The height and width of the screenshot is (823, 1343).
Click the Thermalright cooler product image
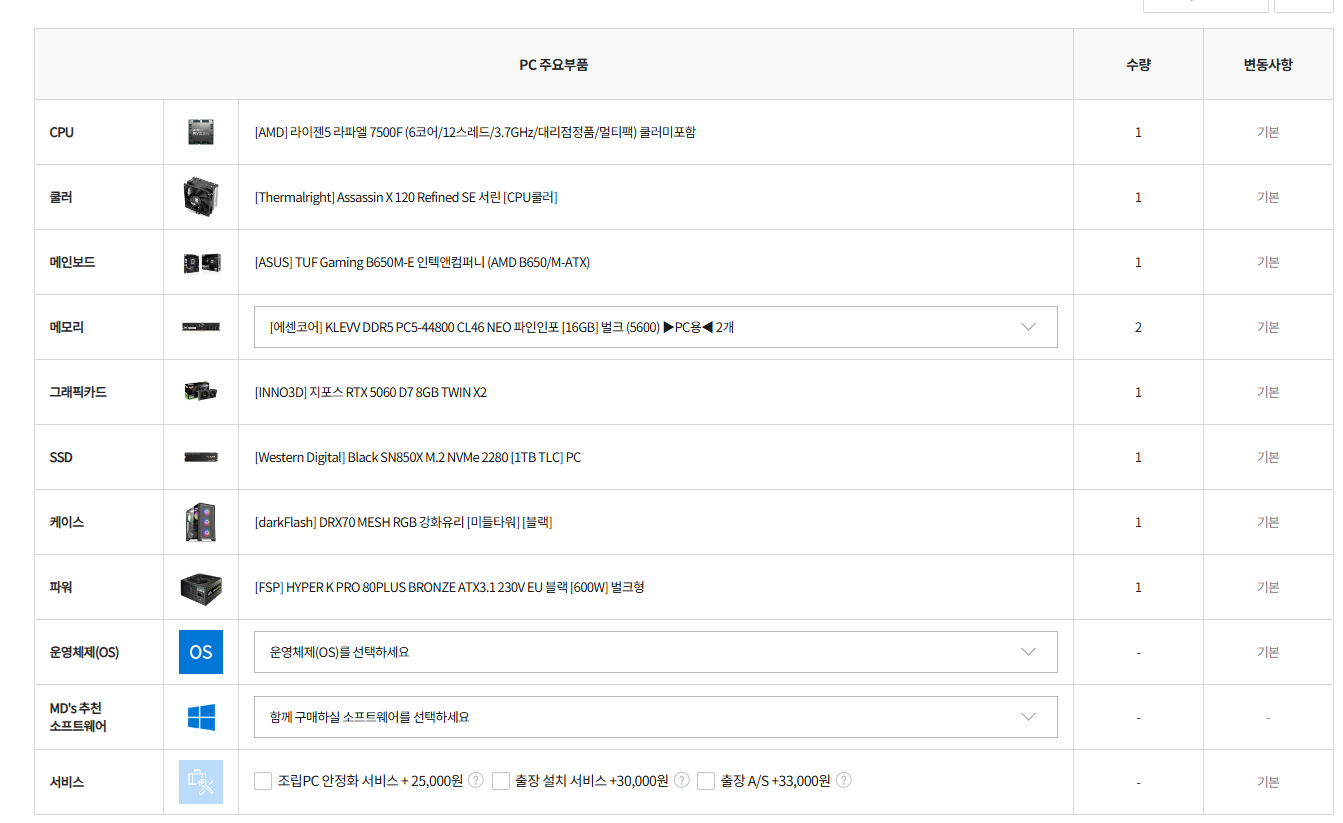[x=201, y=197]
